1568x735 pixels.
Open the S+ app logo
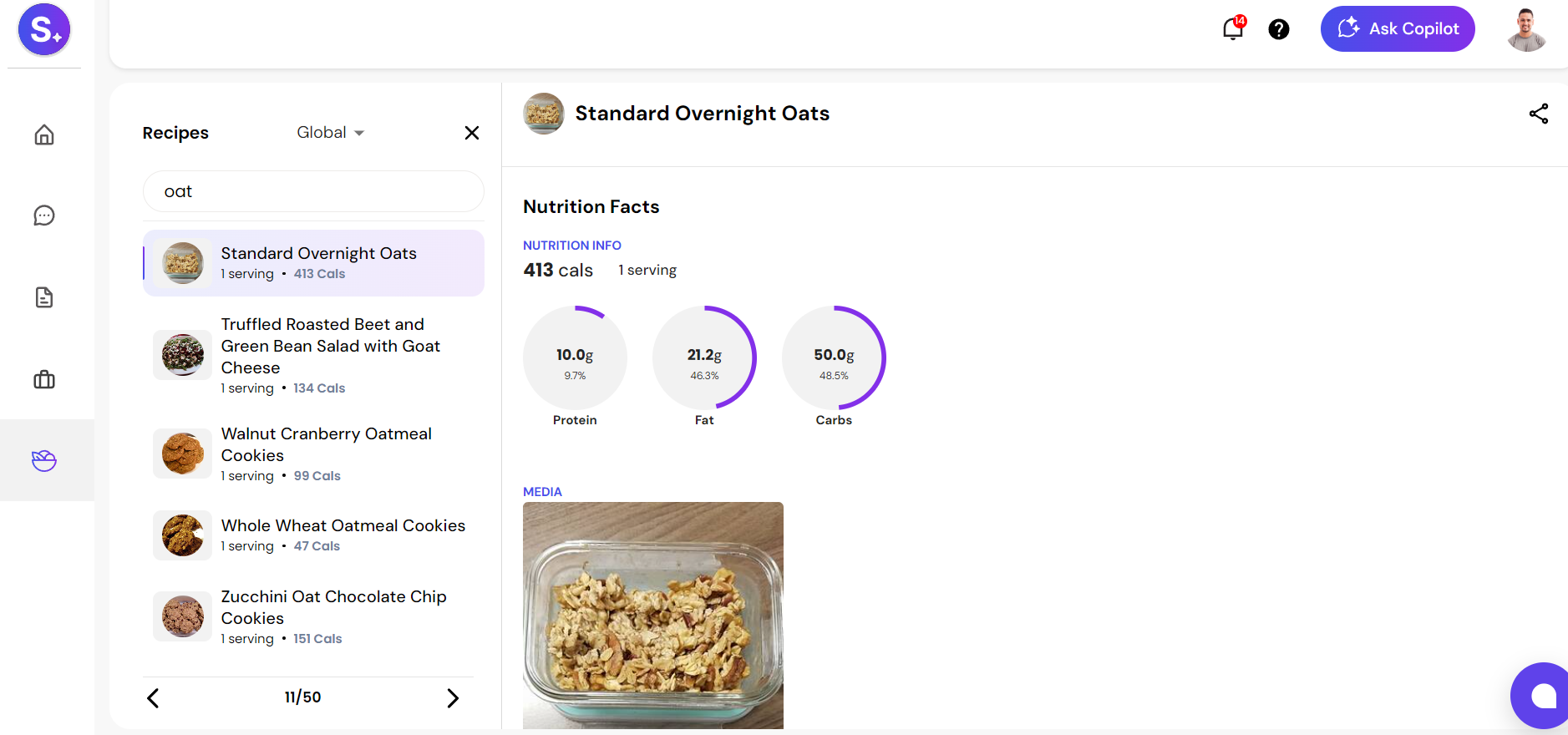pyautogui.click(x=44, y=29)
